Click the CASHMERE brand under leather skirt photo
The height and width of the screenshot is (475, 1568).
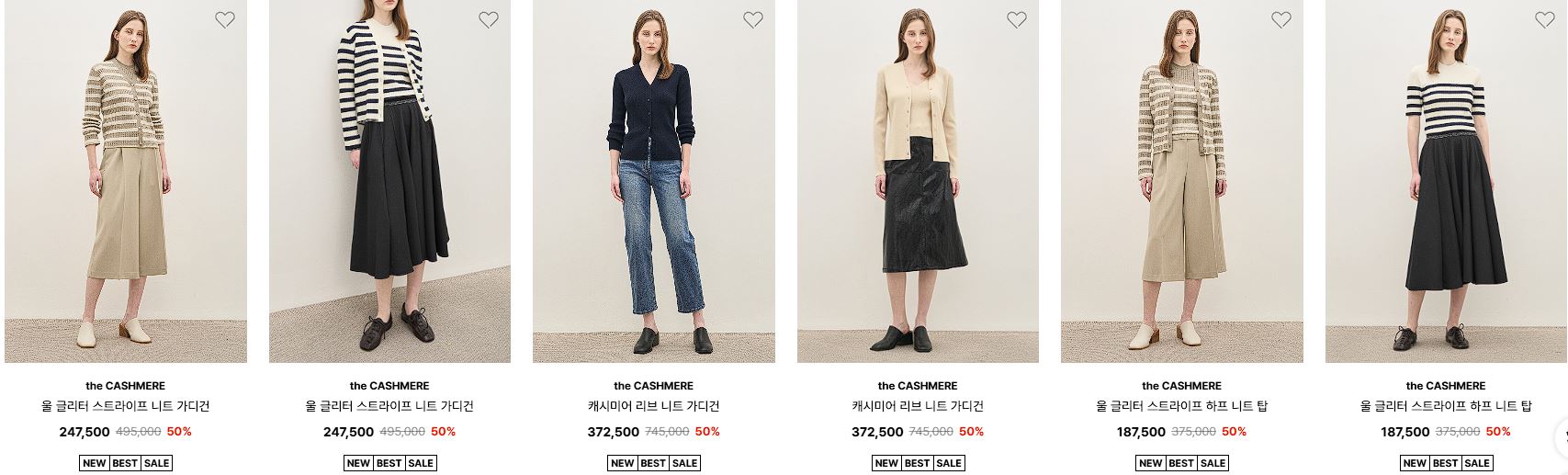point(918,386)
